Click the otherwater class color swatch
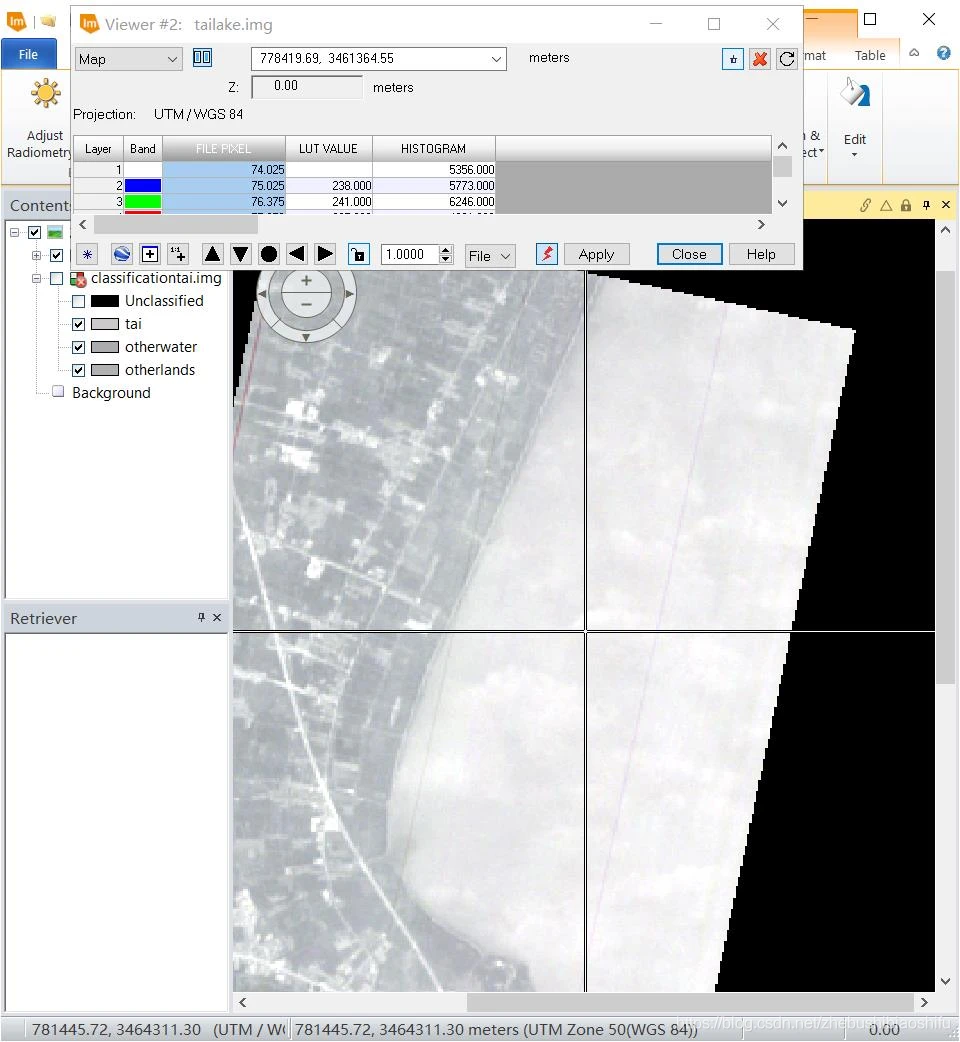This screenshot has height=1042, width=960. pyautogui.click(x=105, y=347)
